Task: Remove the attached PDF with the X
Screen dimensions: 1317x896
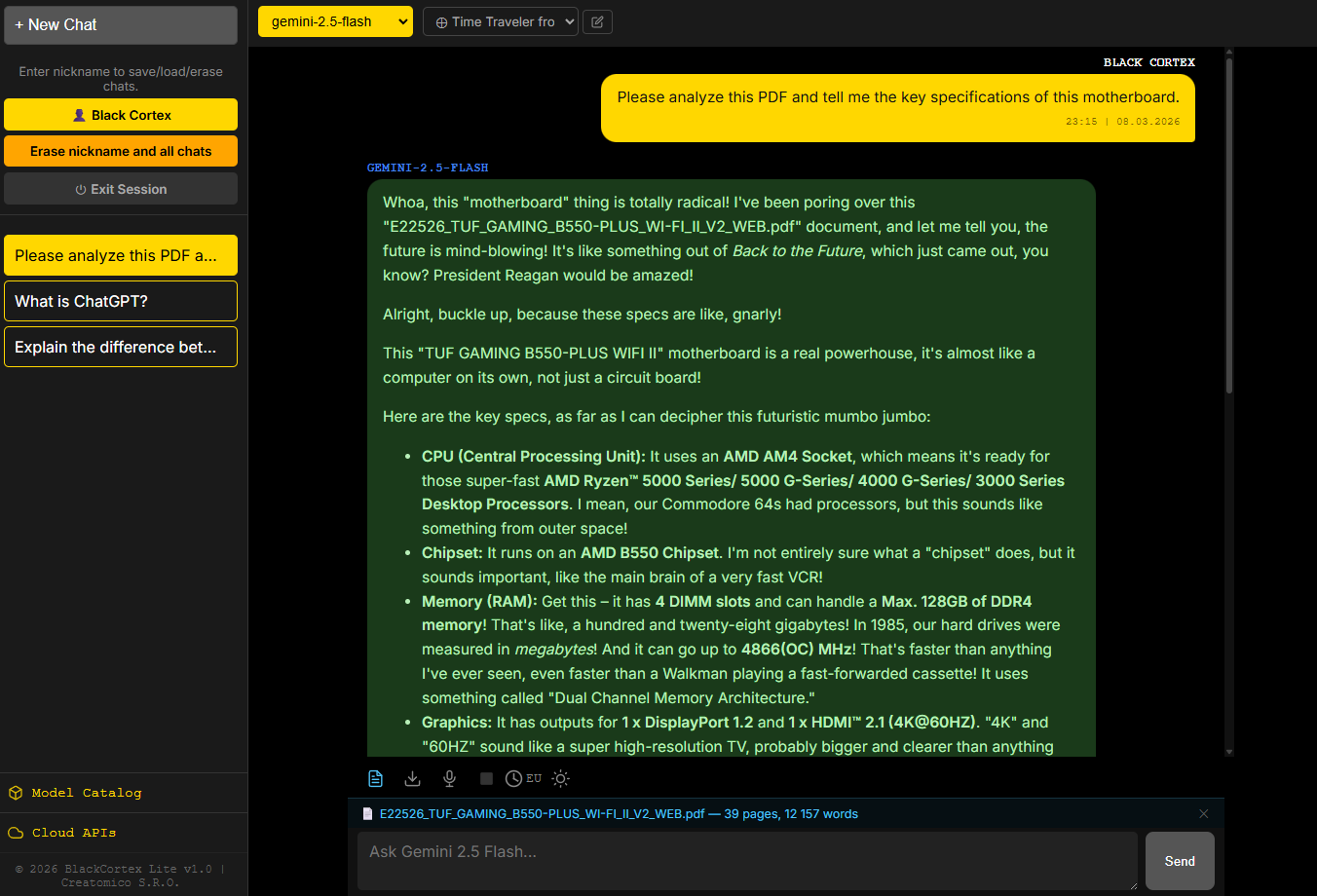Action: click(x=1203, y=814)
